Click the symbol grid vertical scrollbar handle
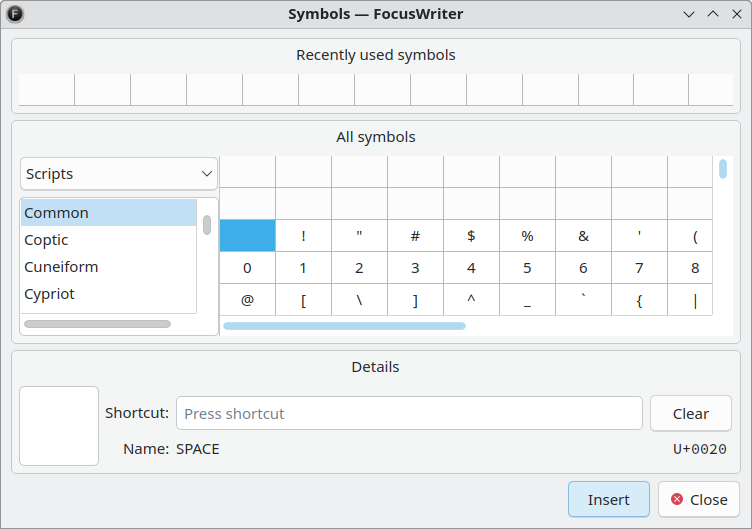The height and width of the screenshot is (529, 752). [723, 169]
